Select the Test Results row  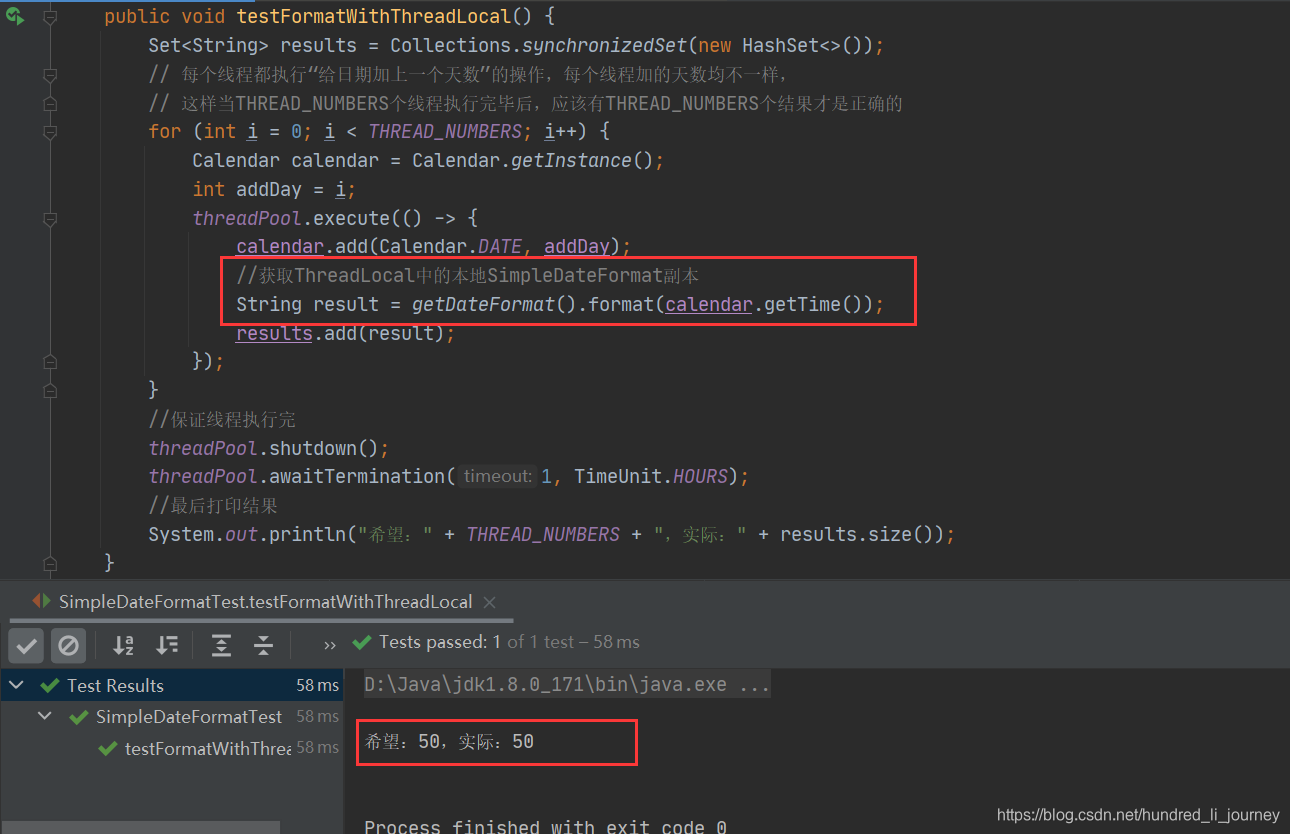coord(172,685)
